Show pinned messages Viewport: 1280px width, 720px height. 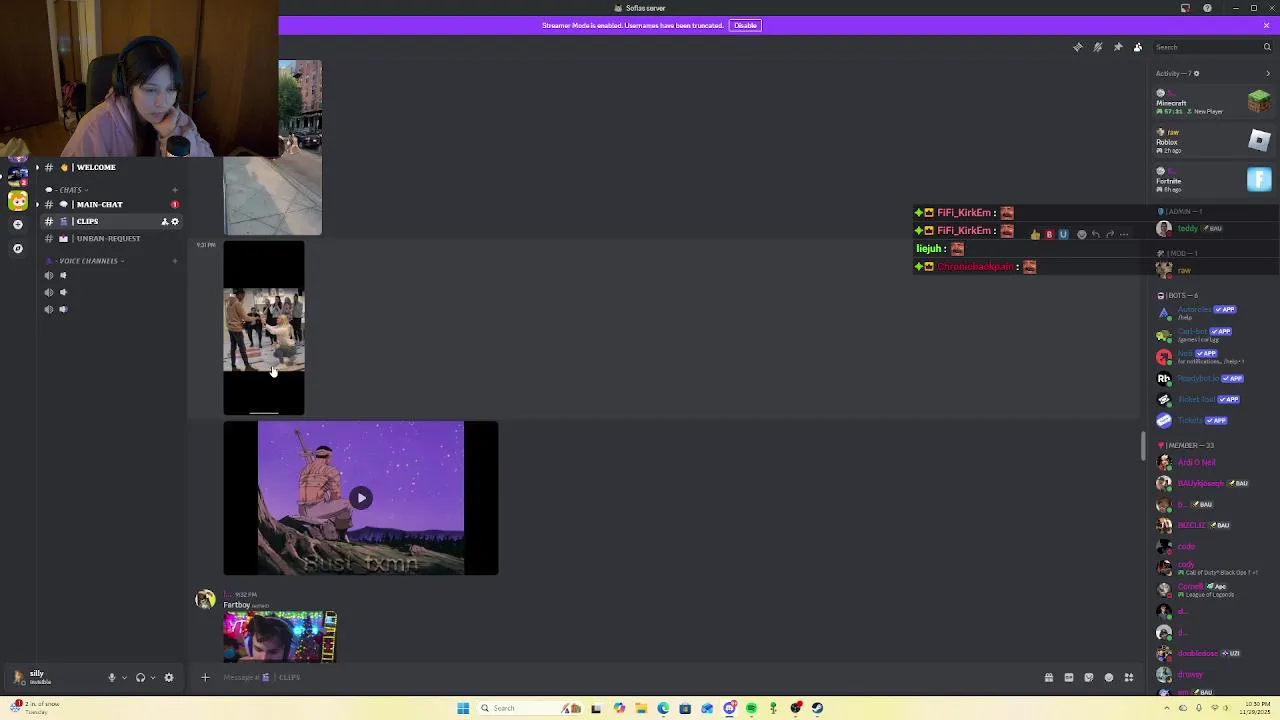[x=1118, y=47]
